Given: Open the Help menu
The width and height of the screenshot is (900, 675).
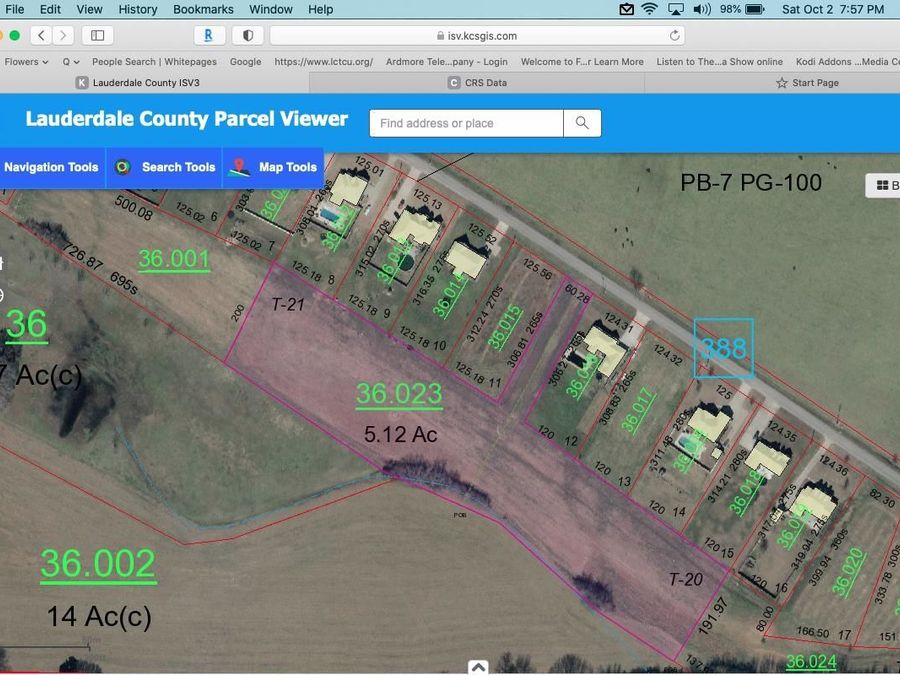Looking at the screenshot, I should [320, 9].
